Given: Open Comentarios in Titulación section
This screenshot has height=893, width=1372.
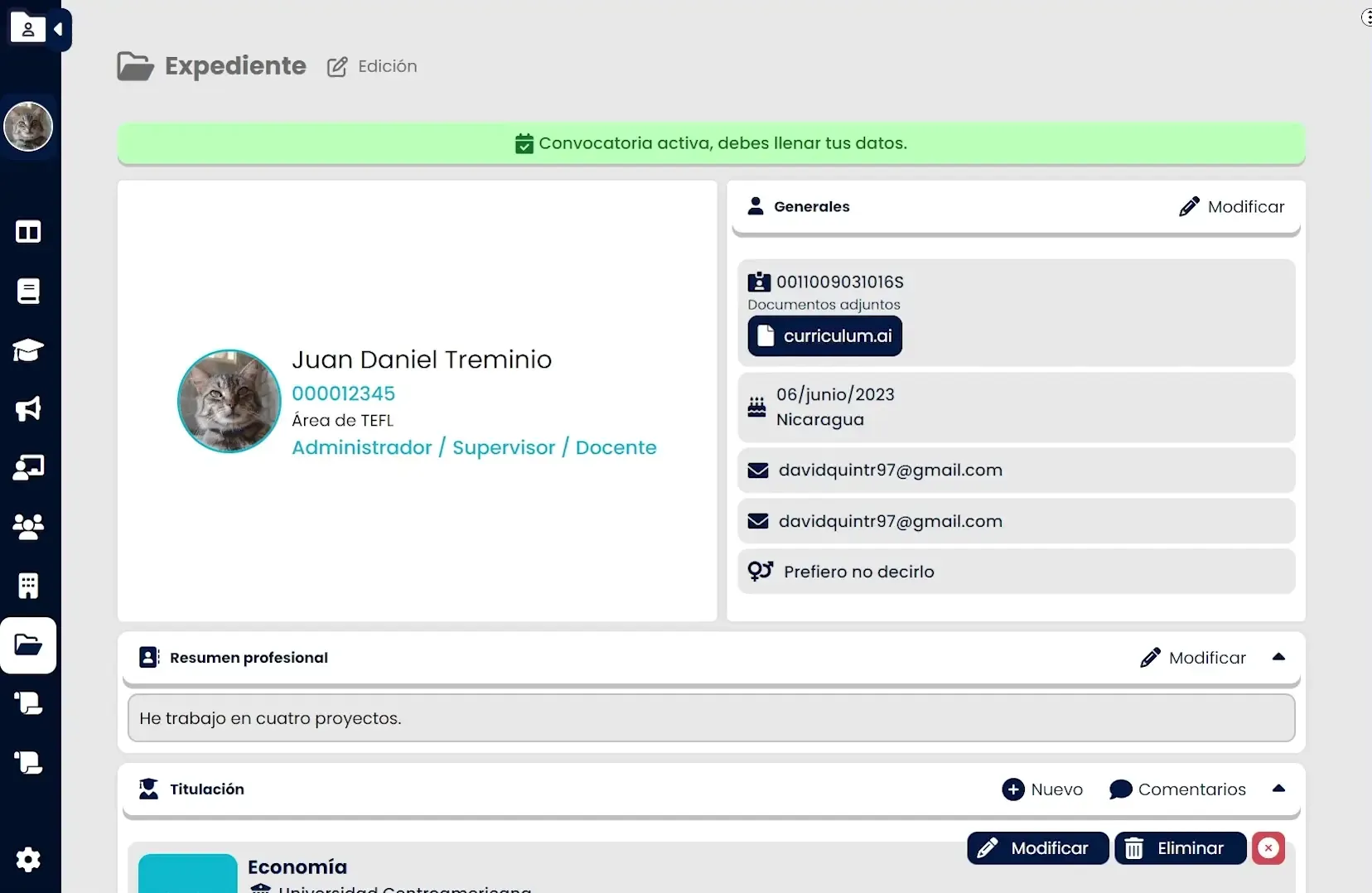Looking at the screenshot, I should 1177,789.
